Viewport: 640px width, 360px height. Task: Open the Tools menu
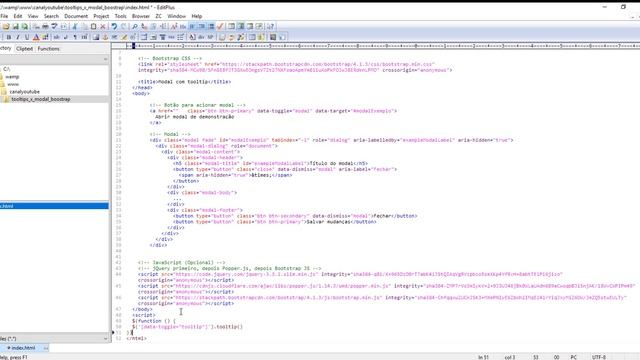click(x=120, y=16)
